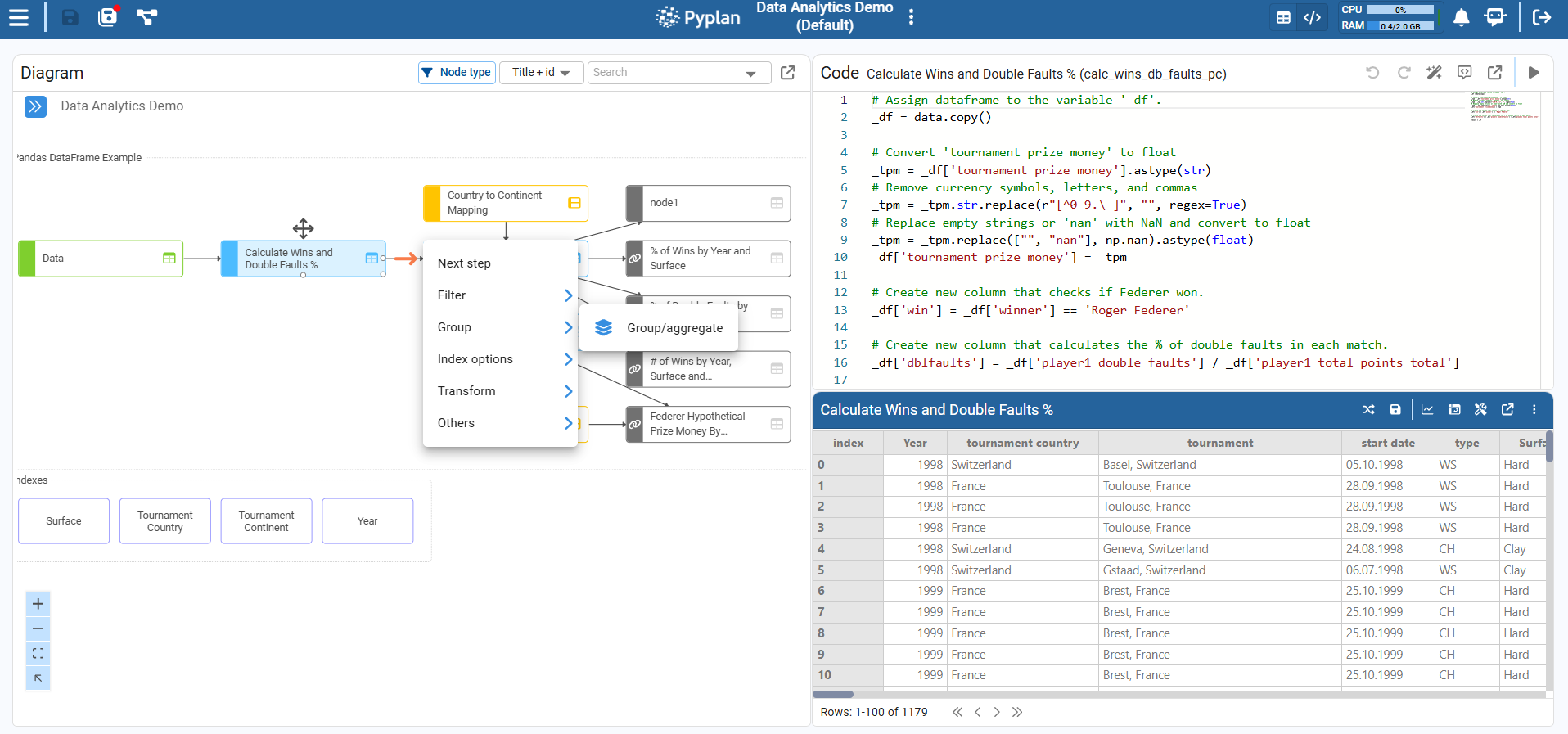Expand the Transform submenu arrow
1568x734 pixels.
pos(568,391)
